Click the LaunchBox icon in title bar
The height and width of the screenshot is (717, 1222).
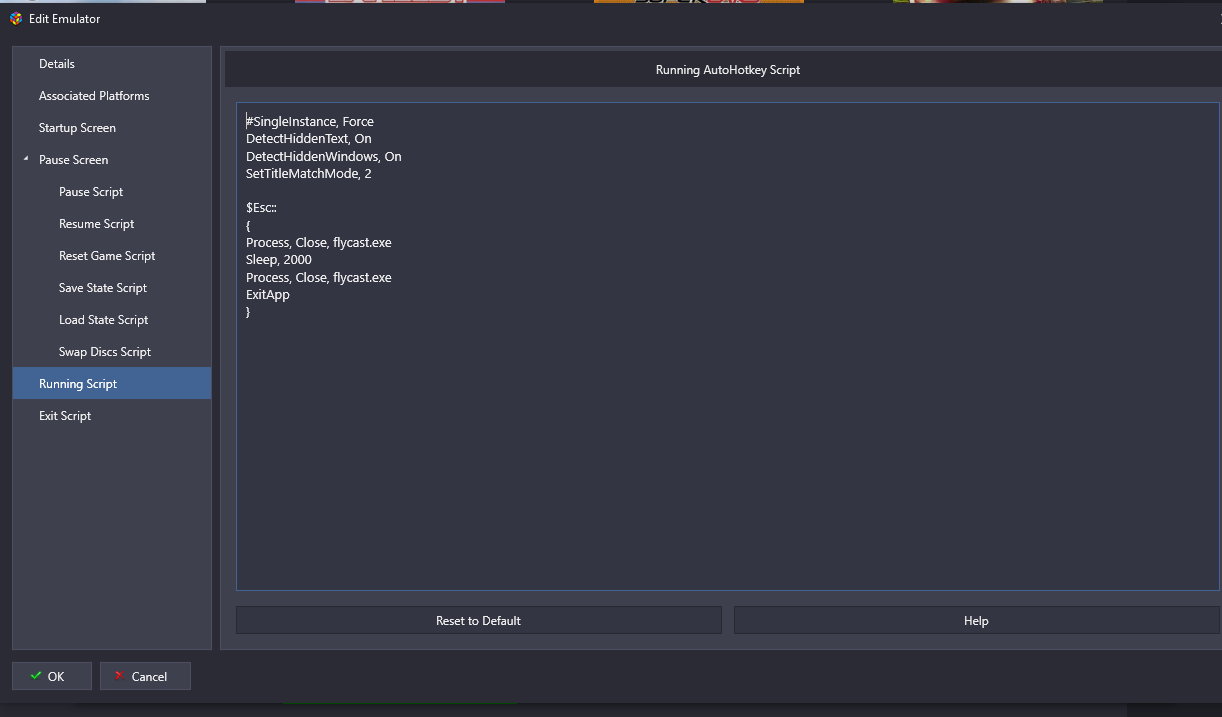(15, 19)
